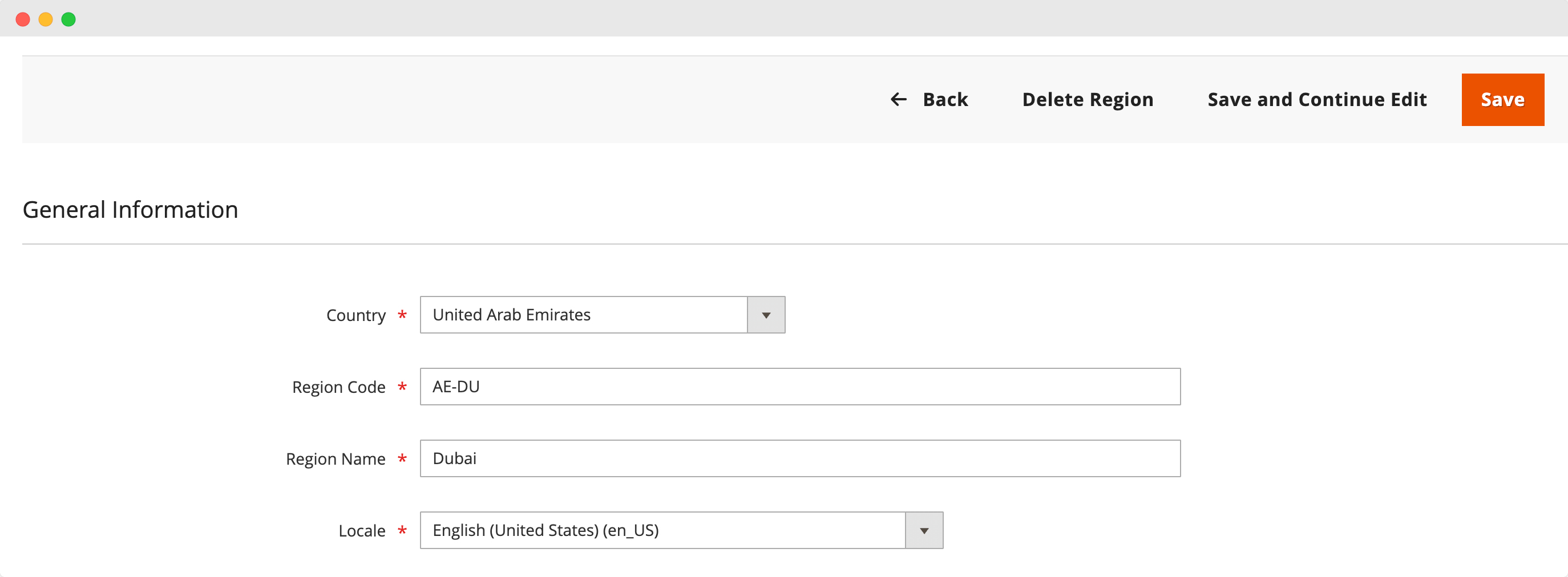The height and width of the screenshot is (577, 1568).
Task: Close the window with the red button
Action: 23,19
